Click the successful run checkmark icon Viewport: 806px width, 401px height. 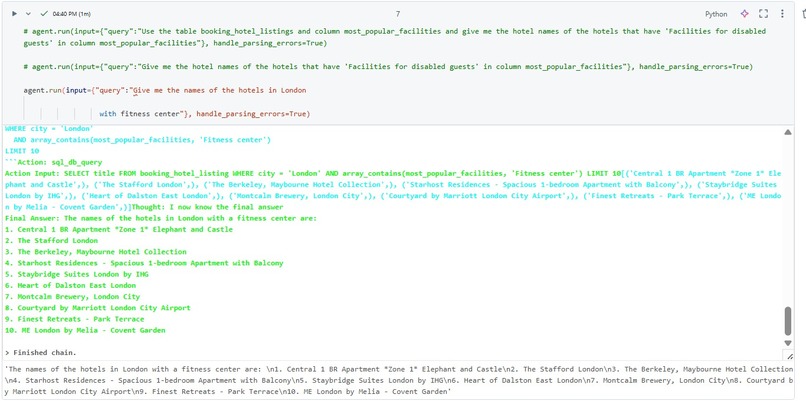click(44, 14)
